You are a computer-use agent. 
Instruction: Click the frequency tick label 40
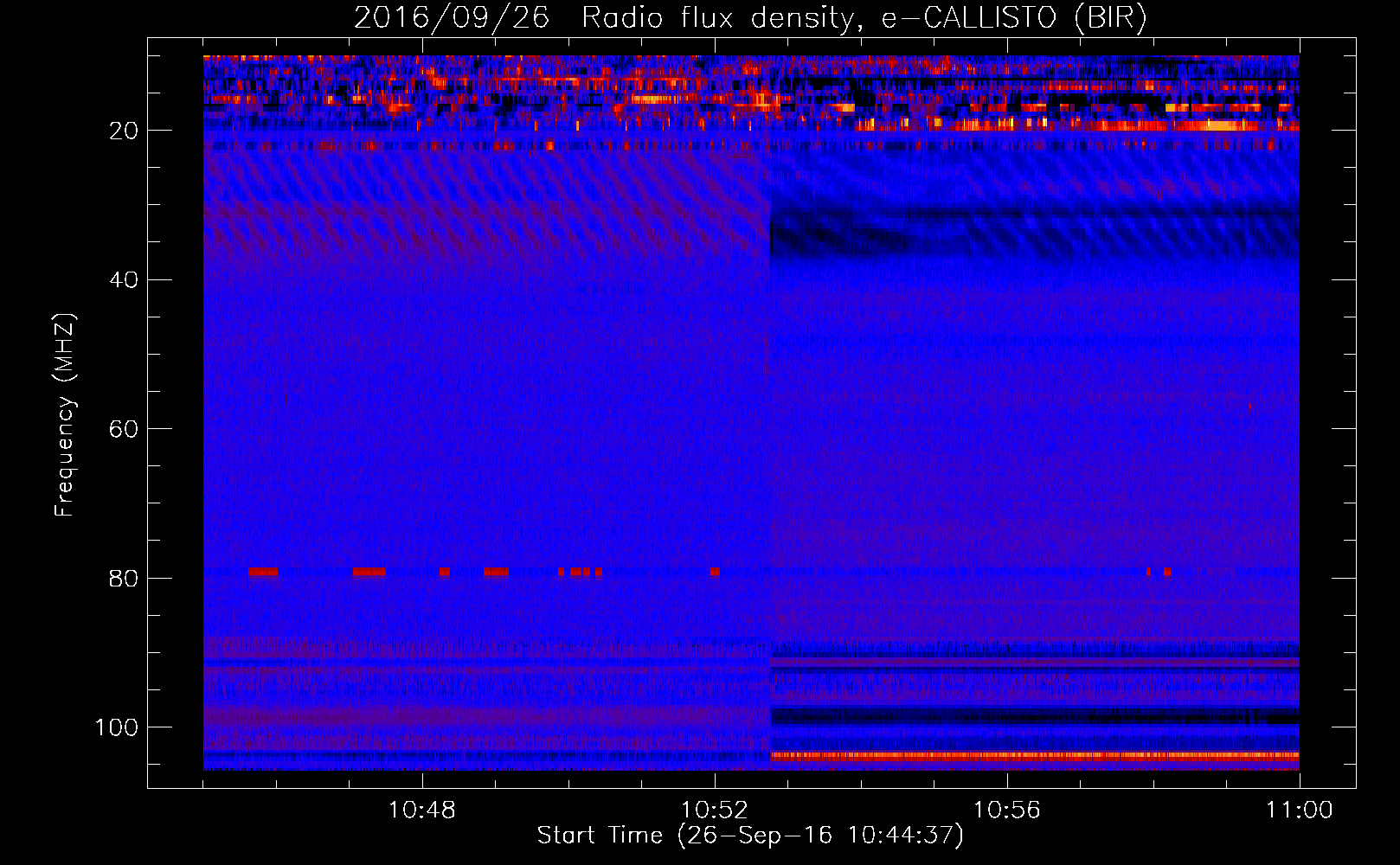coord(124,280)
